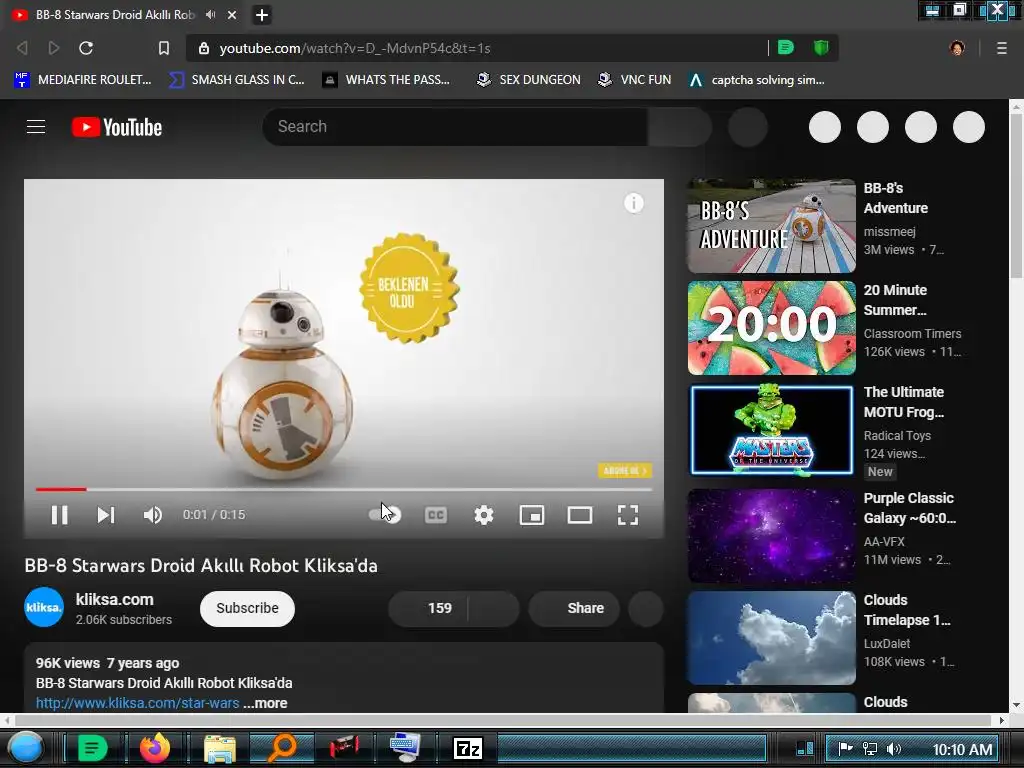1024x768 pixels.
Task: Toggle closed captions CC button
Action: coord(436,515)
